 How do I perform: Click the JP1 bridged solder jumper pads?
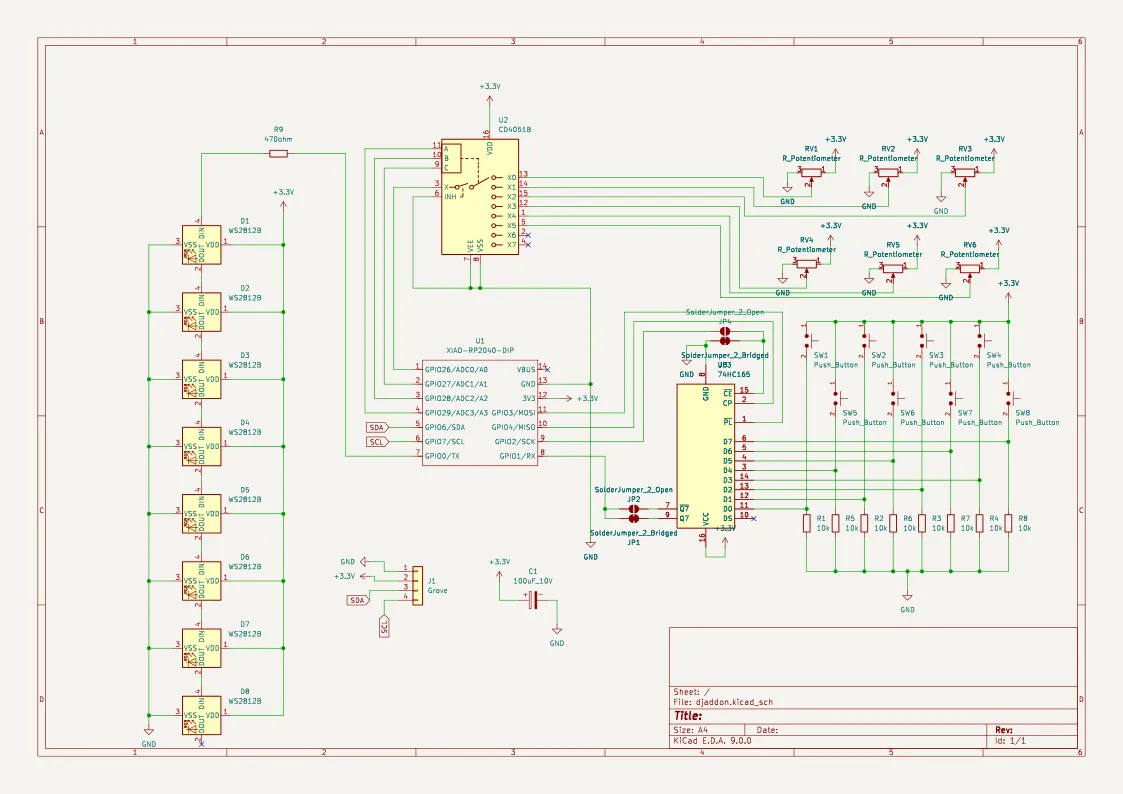pos(634,518)
